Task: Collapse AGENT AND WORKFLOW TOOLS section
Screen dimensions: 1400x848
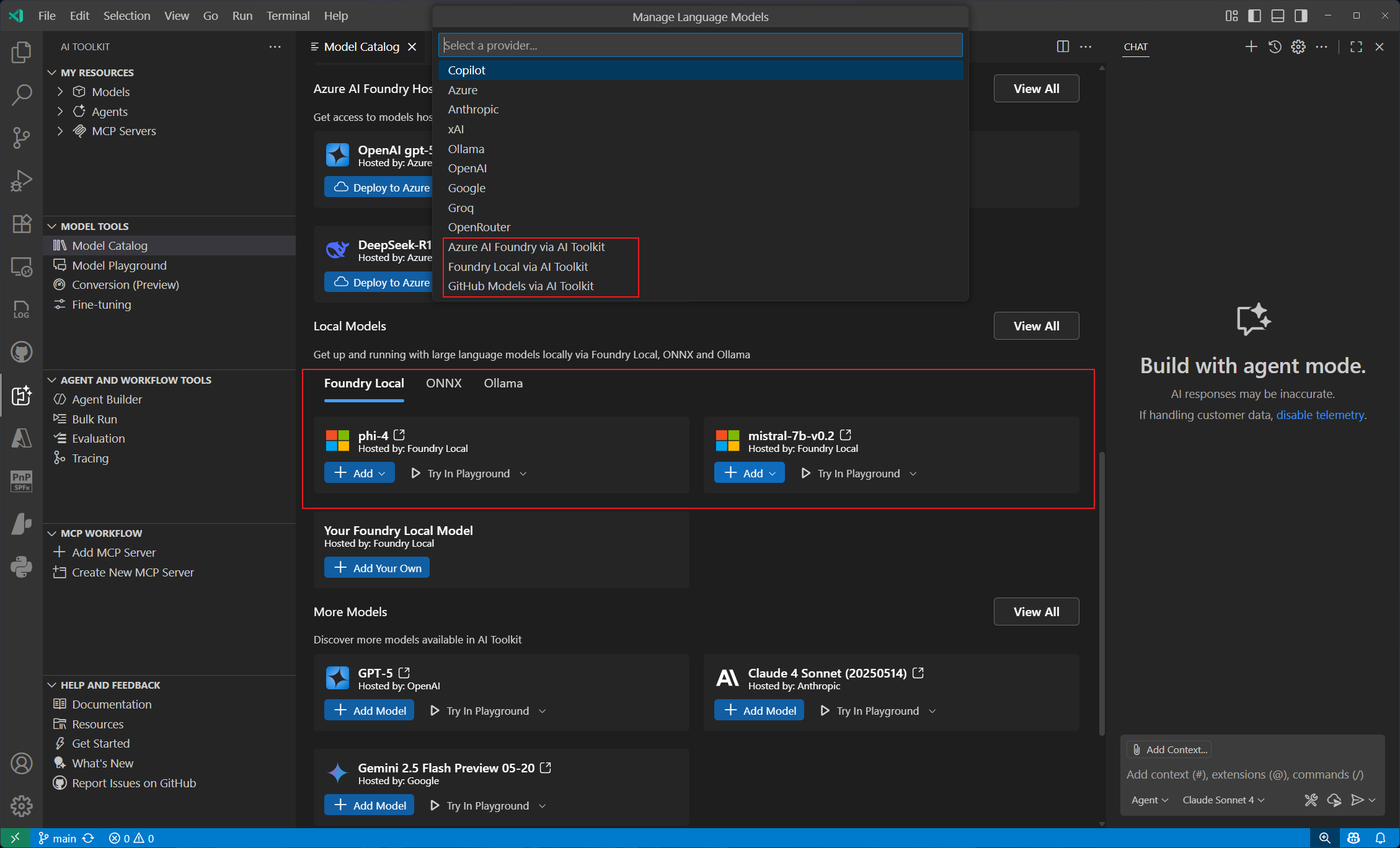Action: coord(52,380)
